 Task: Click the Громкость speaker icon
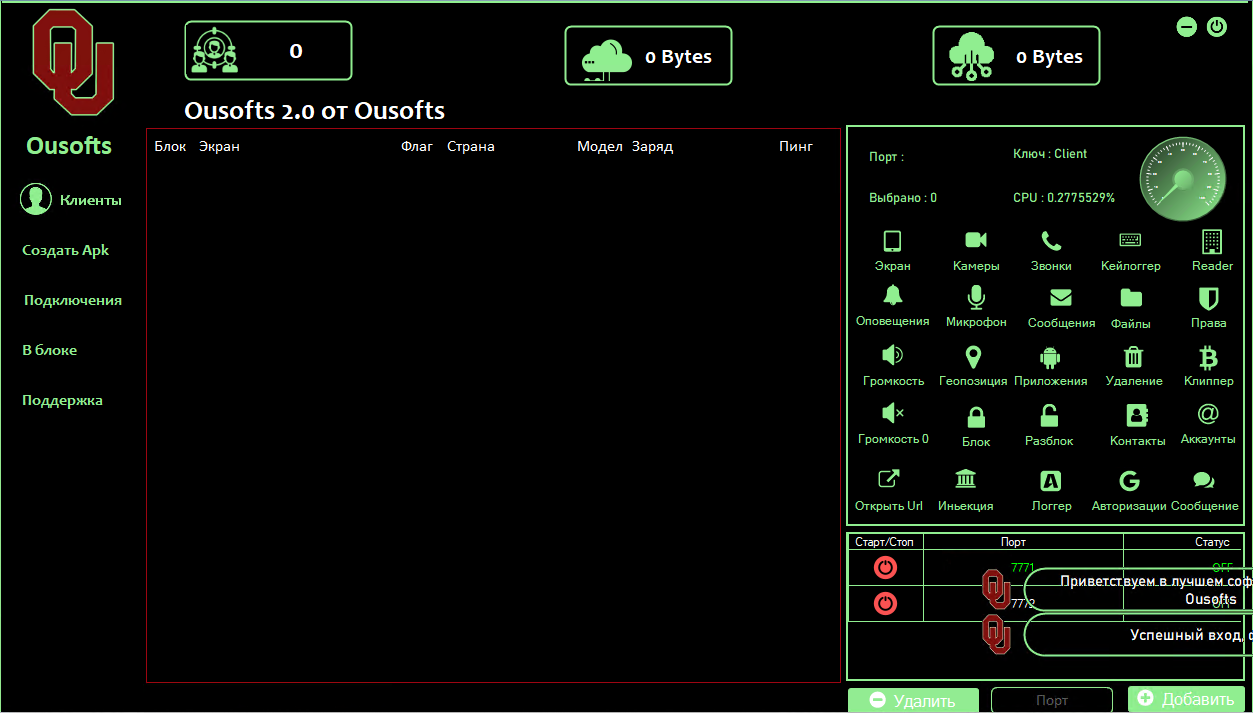(892, 355)
